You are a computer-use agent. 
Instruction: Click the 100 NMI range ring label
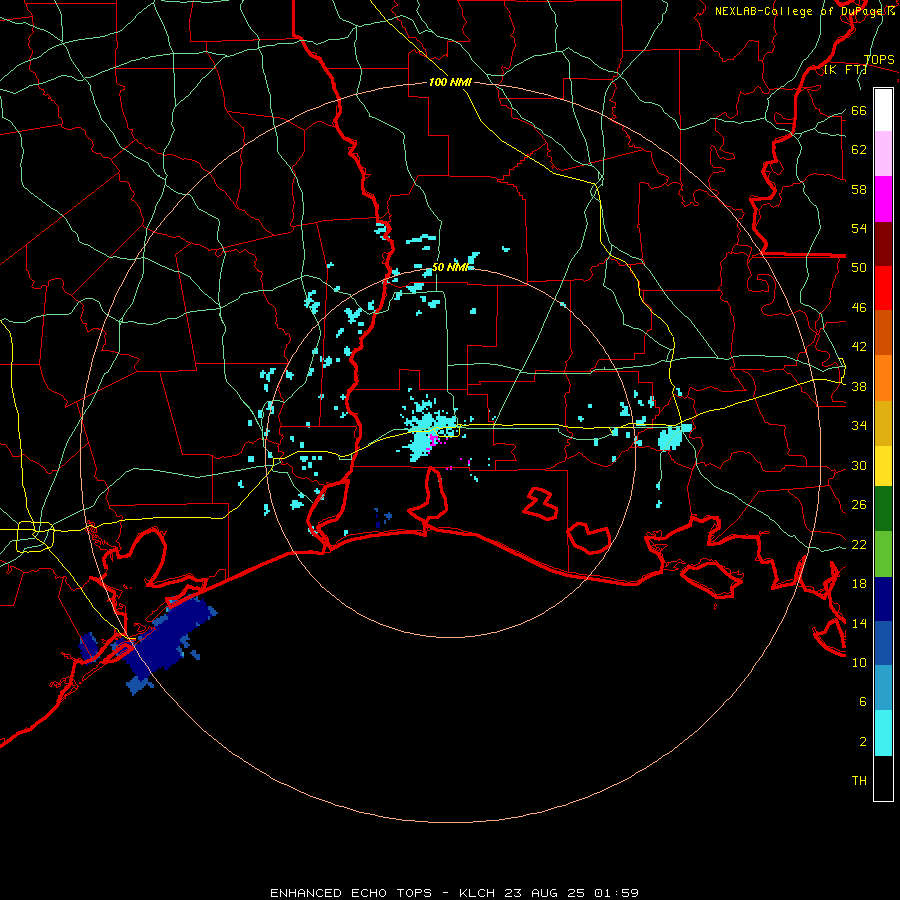click(450, 83)
